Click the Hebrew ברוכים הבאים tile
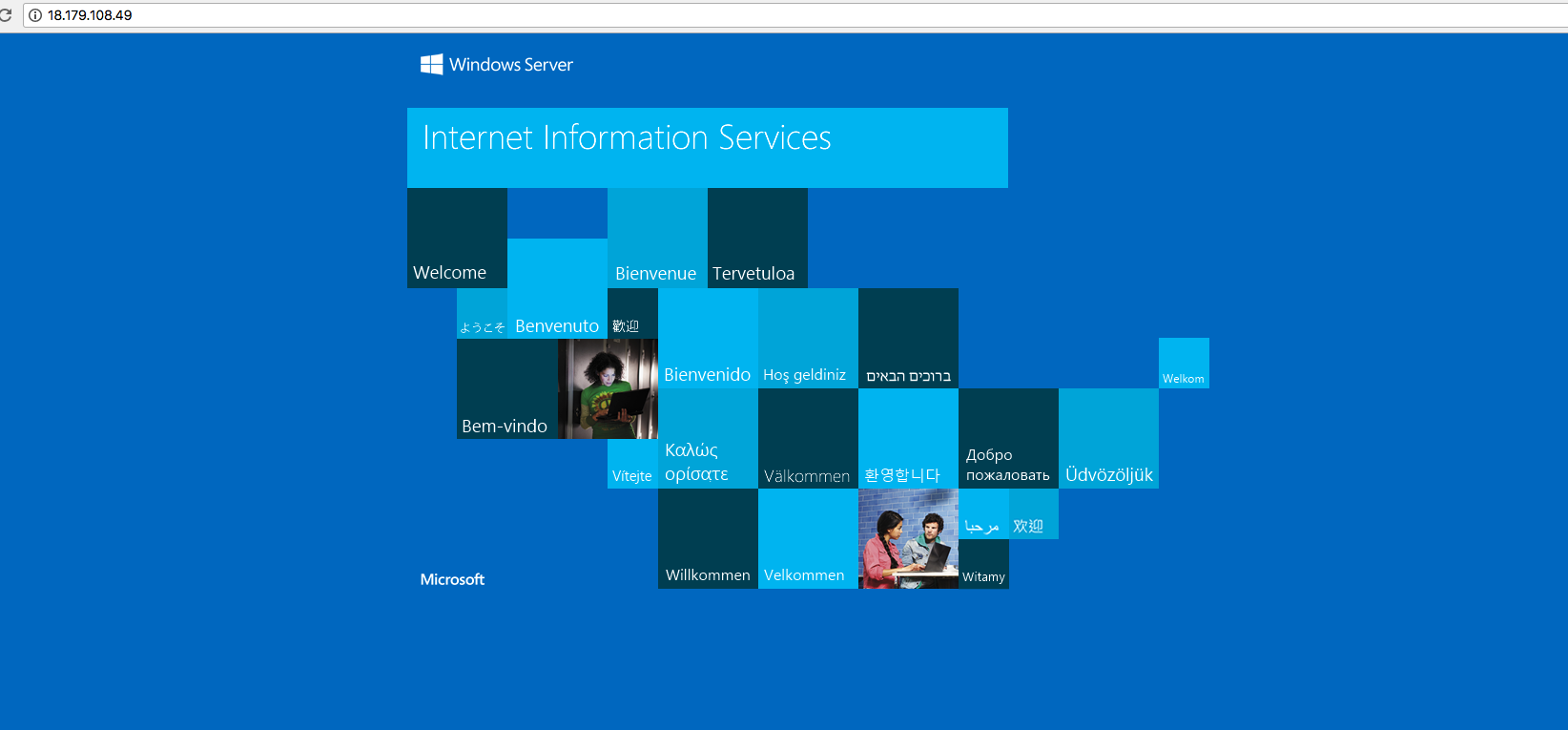Screen dimensions: 1568x730 908,338
